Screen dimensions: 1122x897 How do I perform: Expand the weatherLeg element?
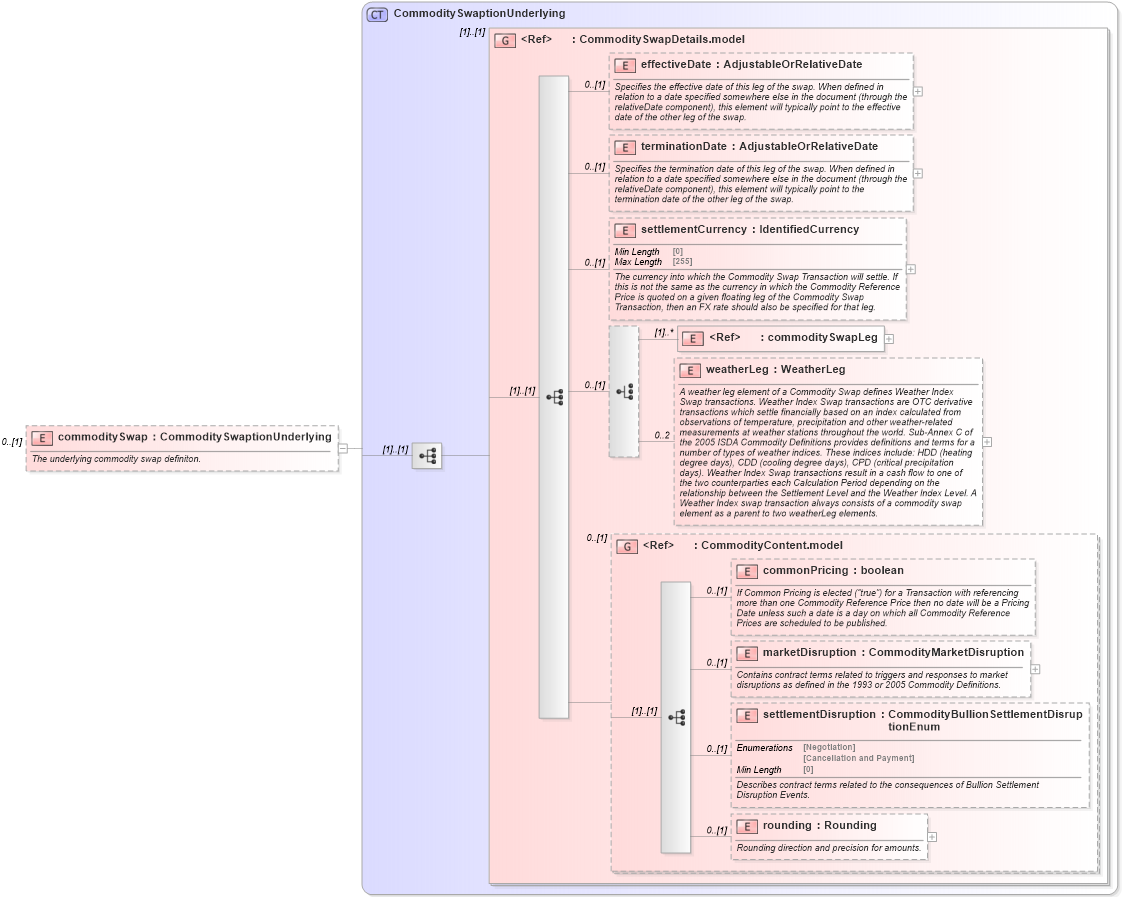tap(987, 442)
